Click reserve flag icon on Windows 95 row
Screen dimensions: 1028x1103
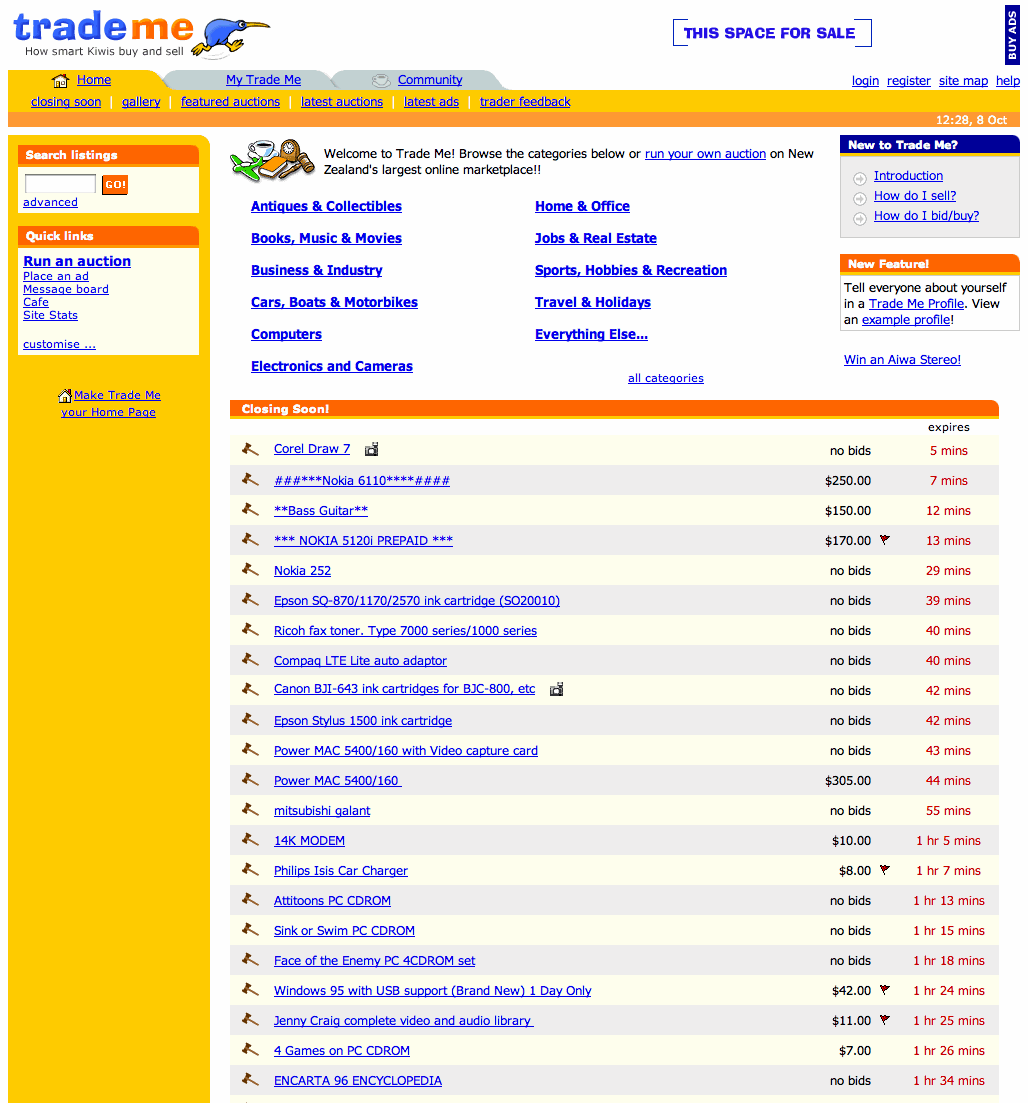pos(885,990)
